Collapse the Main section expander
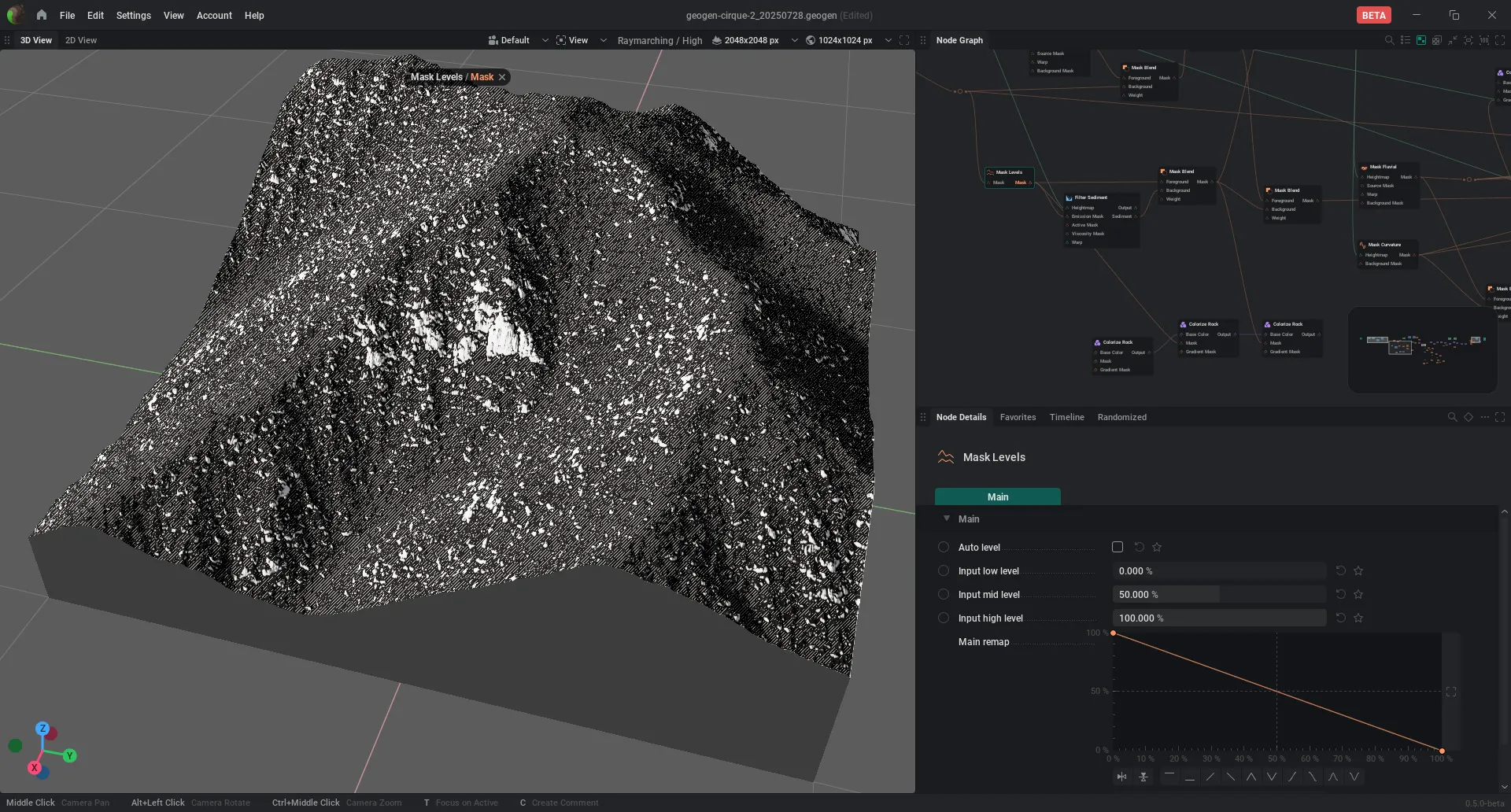1511x812 pixels. 946,519
